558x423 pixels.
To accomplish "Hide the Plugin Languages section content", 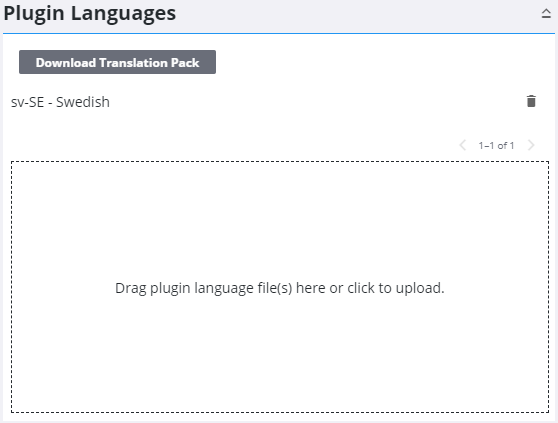I will click(546, 14).
